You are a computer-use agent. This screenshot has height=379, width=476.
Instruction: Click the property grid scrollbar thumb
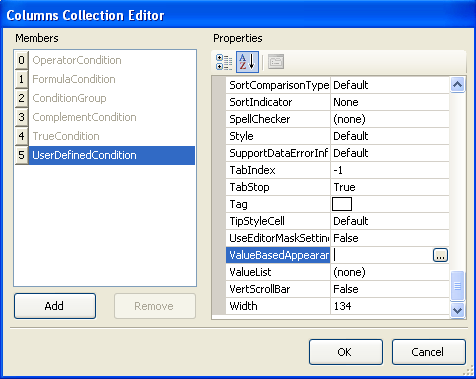click(457, 286)
